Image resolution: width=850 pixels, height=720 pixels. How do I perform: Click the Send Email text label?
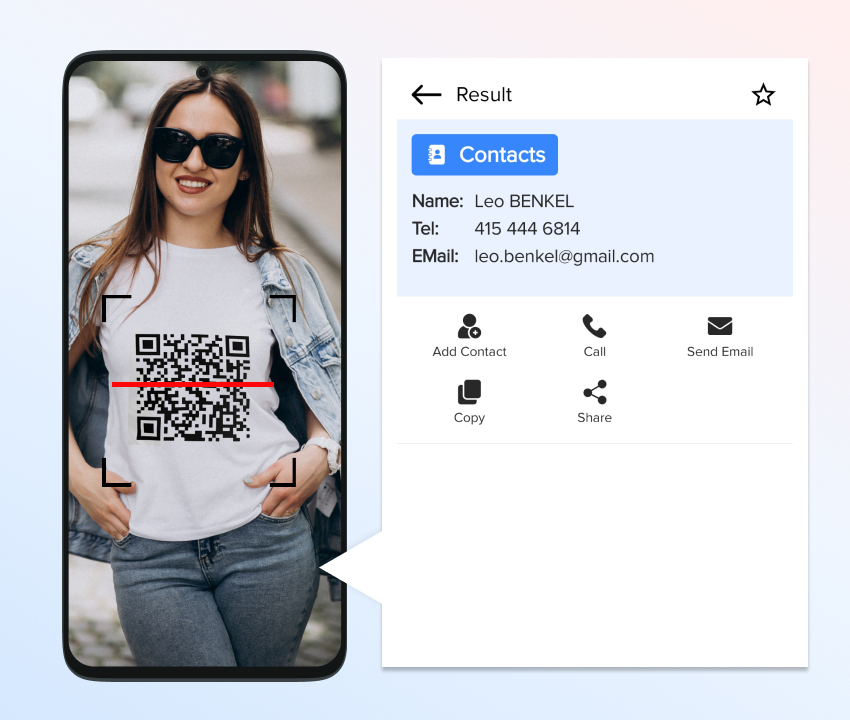point(720,352)
